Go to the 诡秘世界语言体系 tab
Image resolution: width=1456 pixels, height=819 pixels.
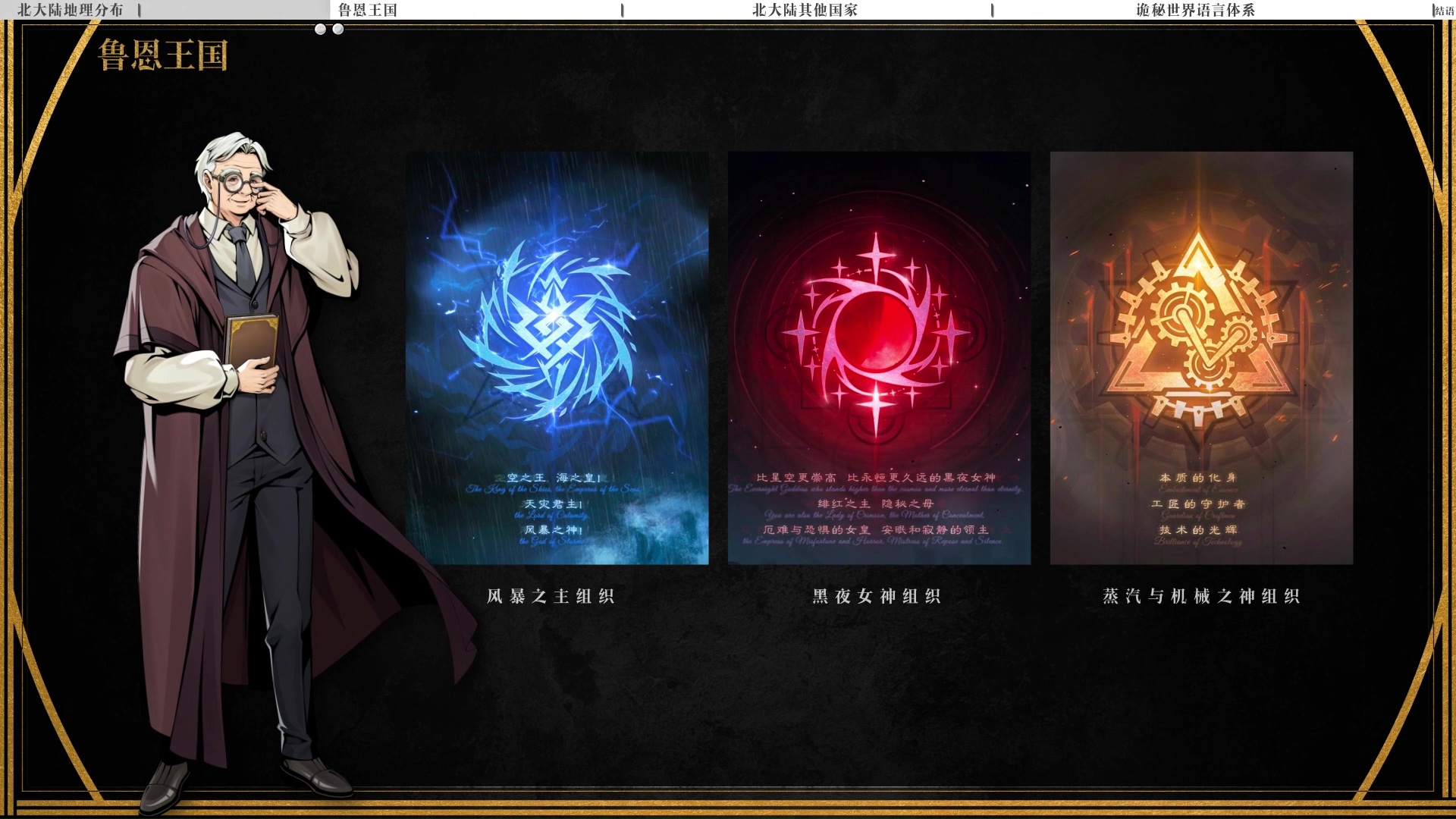pos(1195,10)
